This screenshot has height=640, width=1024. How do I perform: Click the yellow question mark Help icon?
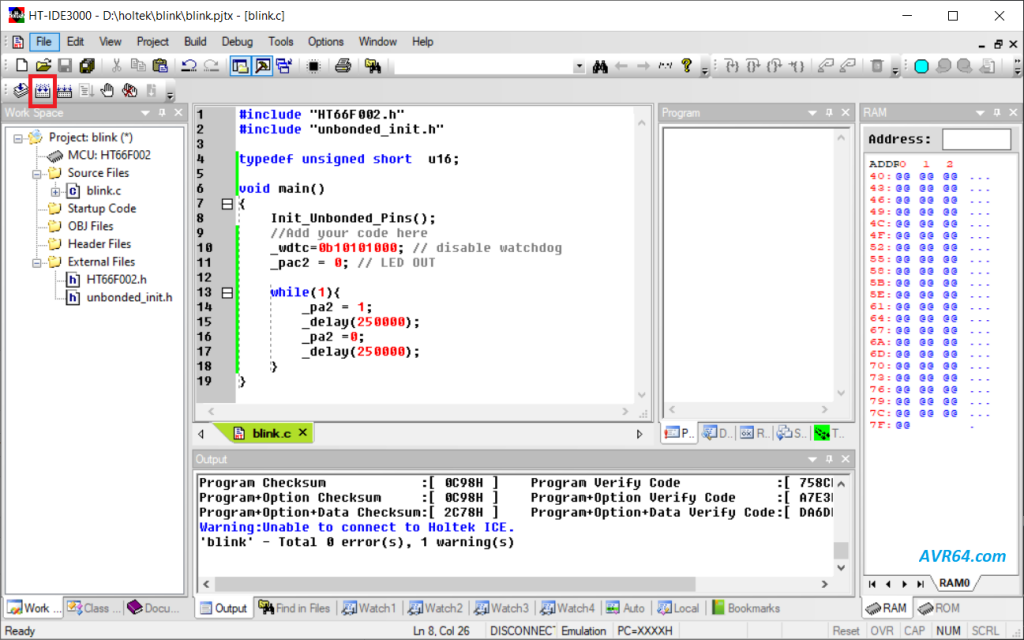[x=687, y=66]
